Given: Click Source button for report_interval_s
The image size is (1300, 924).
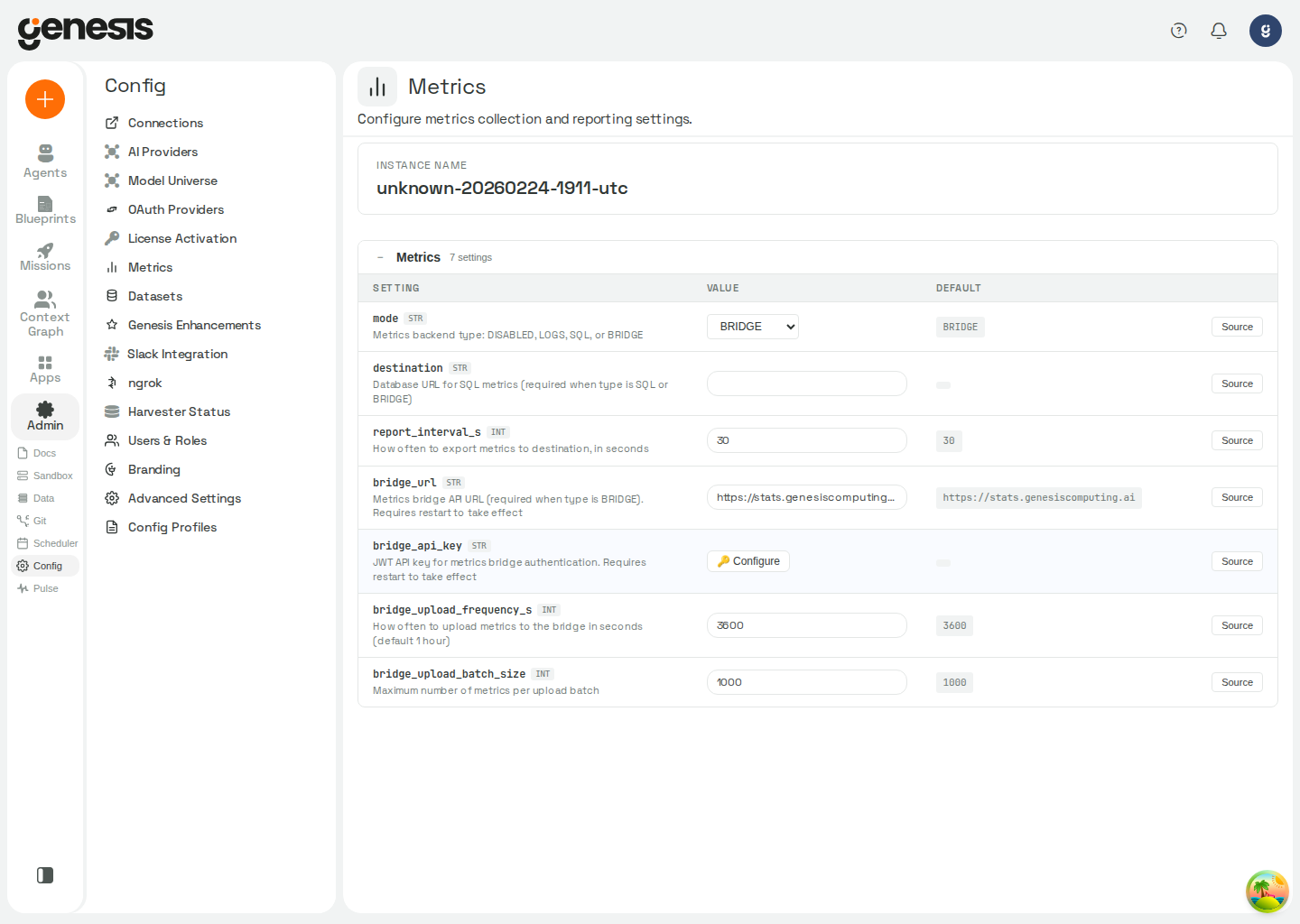Looking at the screenshot, I should click(1237, 440).
